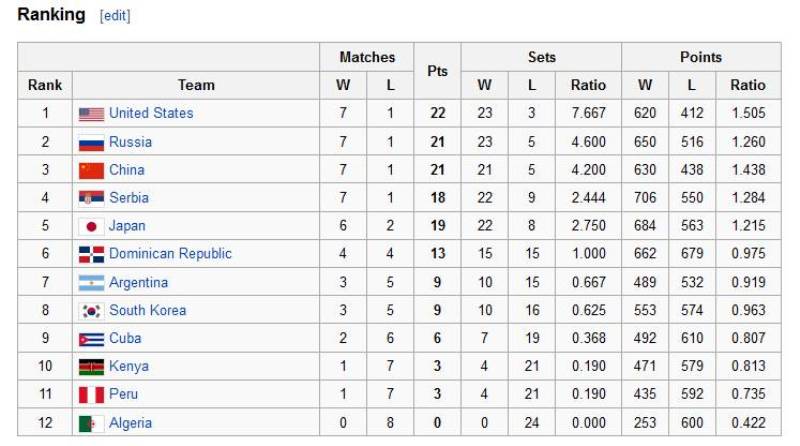Select the Team column header
800x446 pixels.
pyautogui.click(x=196, y=85)
